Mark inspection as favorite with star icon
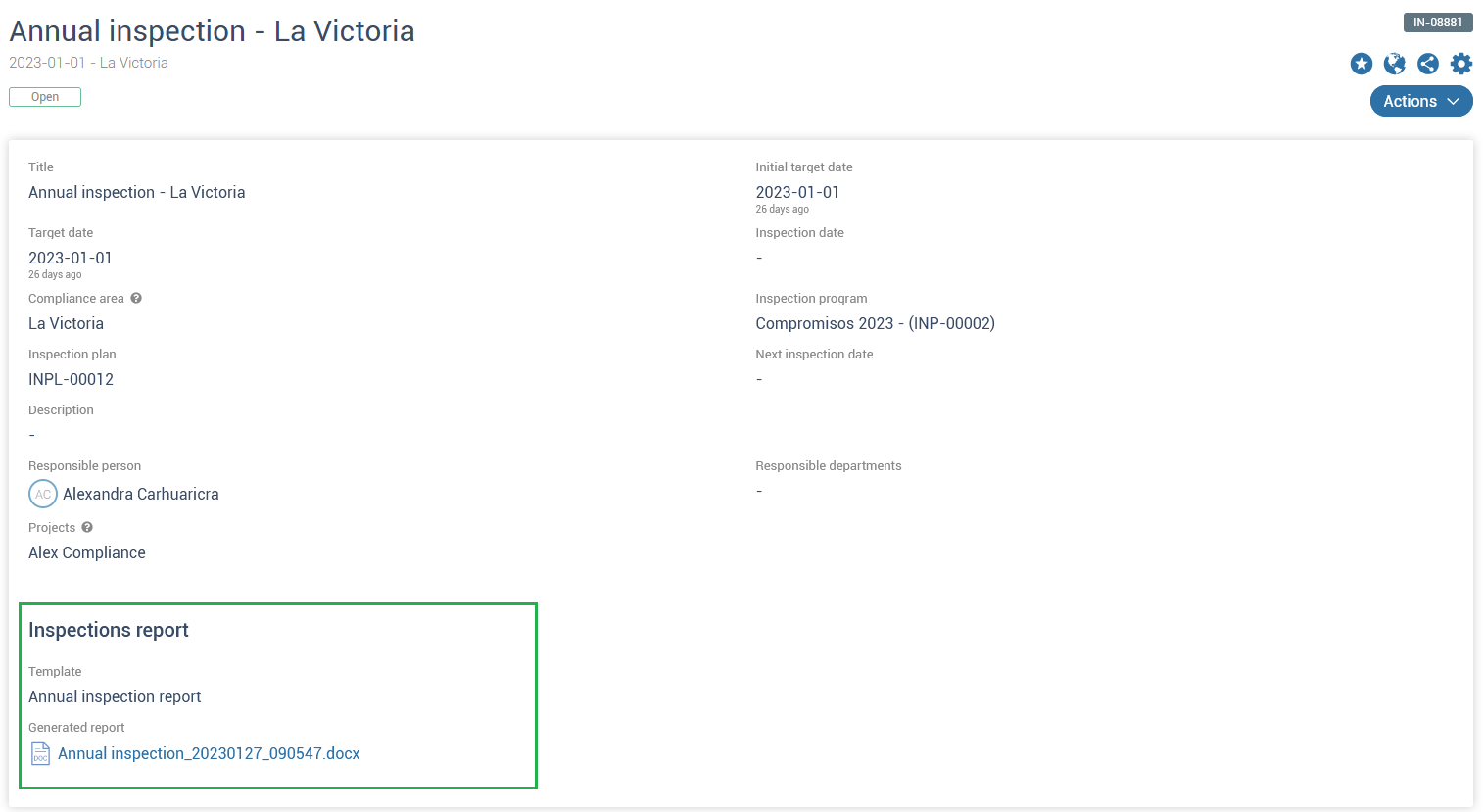 1362,64
